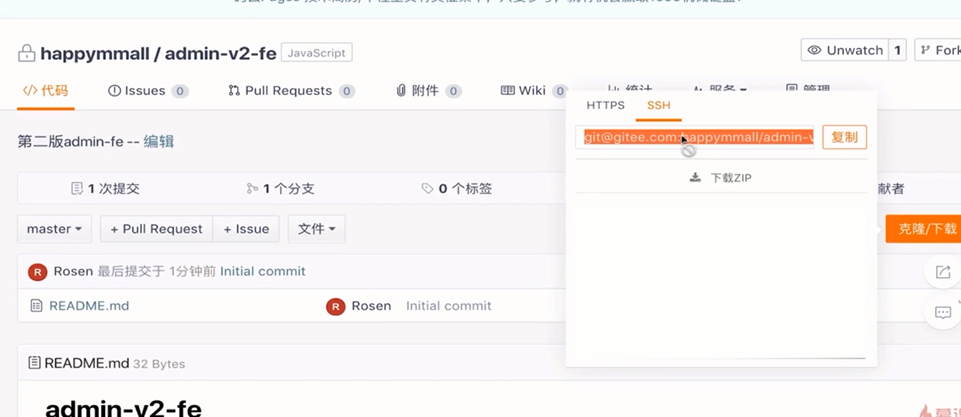Click the tag icon beside 0 个标签
This screenshot has height=417, width=961.
428,188
